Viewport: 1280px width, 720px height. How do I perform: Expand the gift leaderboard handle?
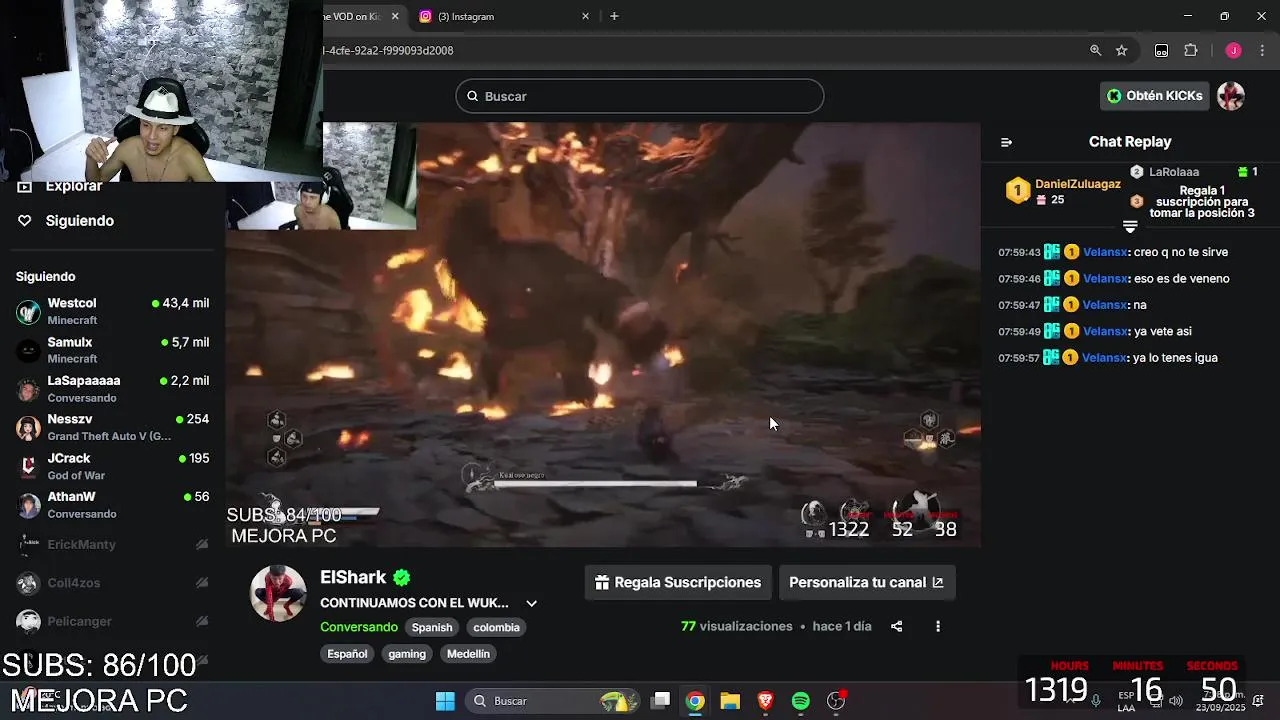1130,227
